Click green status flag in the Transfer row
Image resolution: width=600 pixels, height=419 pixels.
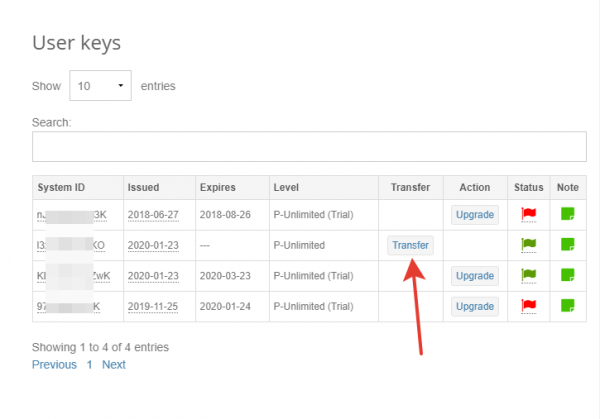(x=529, y=244)
